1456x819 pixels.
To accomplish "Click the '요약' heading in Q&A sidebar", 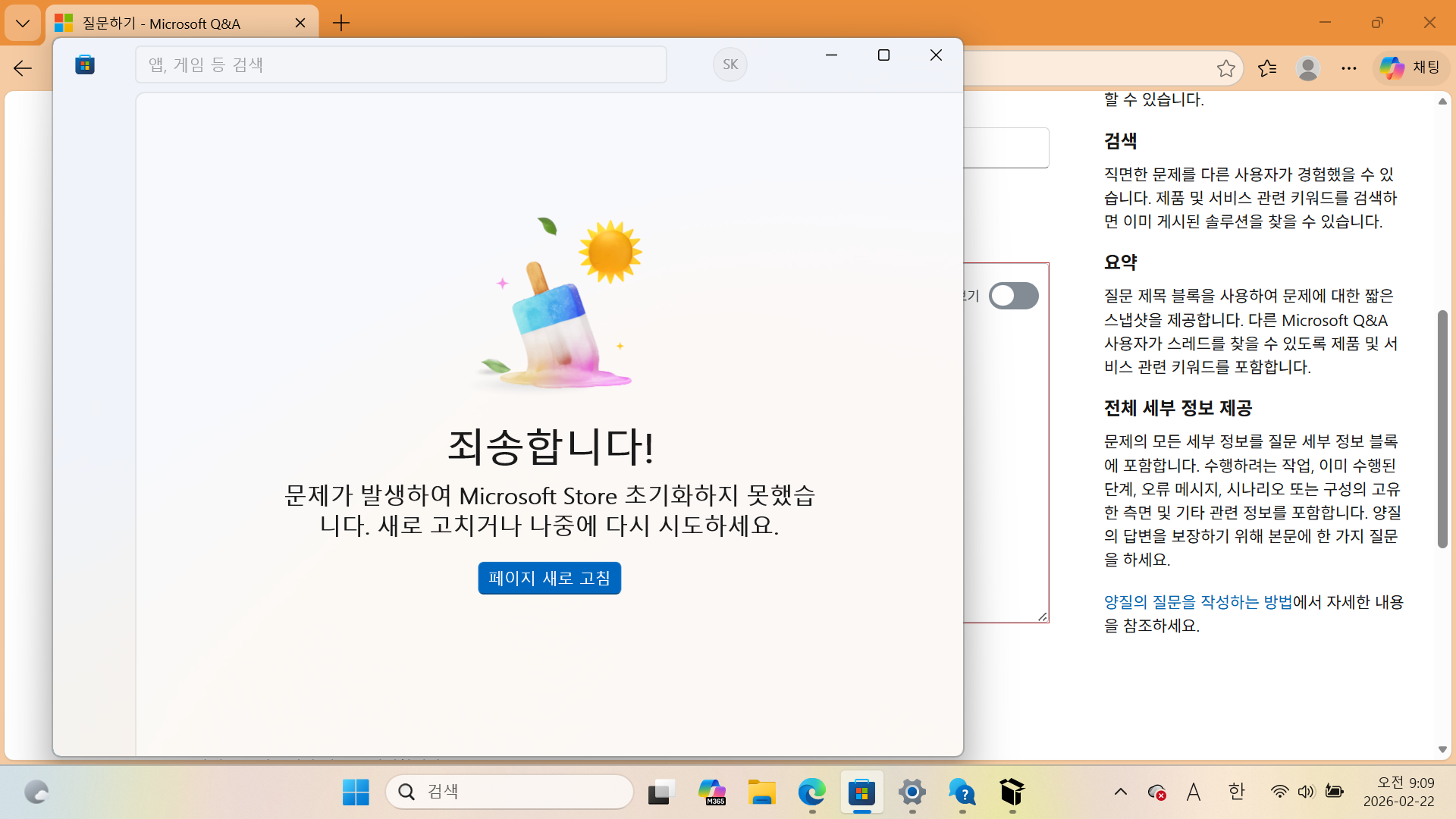I will 1120,262.
